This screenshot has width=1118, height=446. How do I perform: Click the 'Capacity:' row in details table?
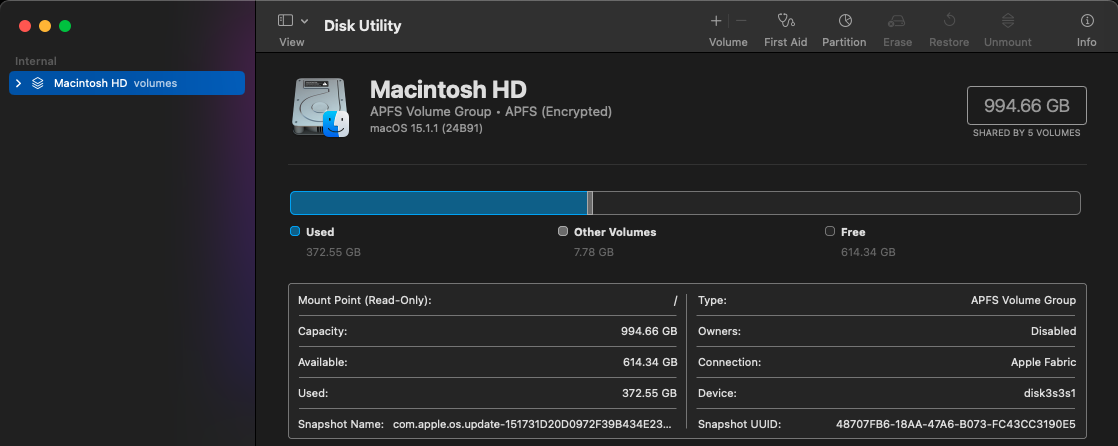point(487,331)
